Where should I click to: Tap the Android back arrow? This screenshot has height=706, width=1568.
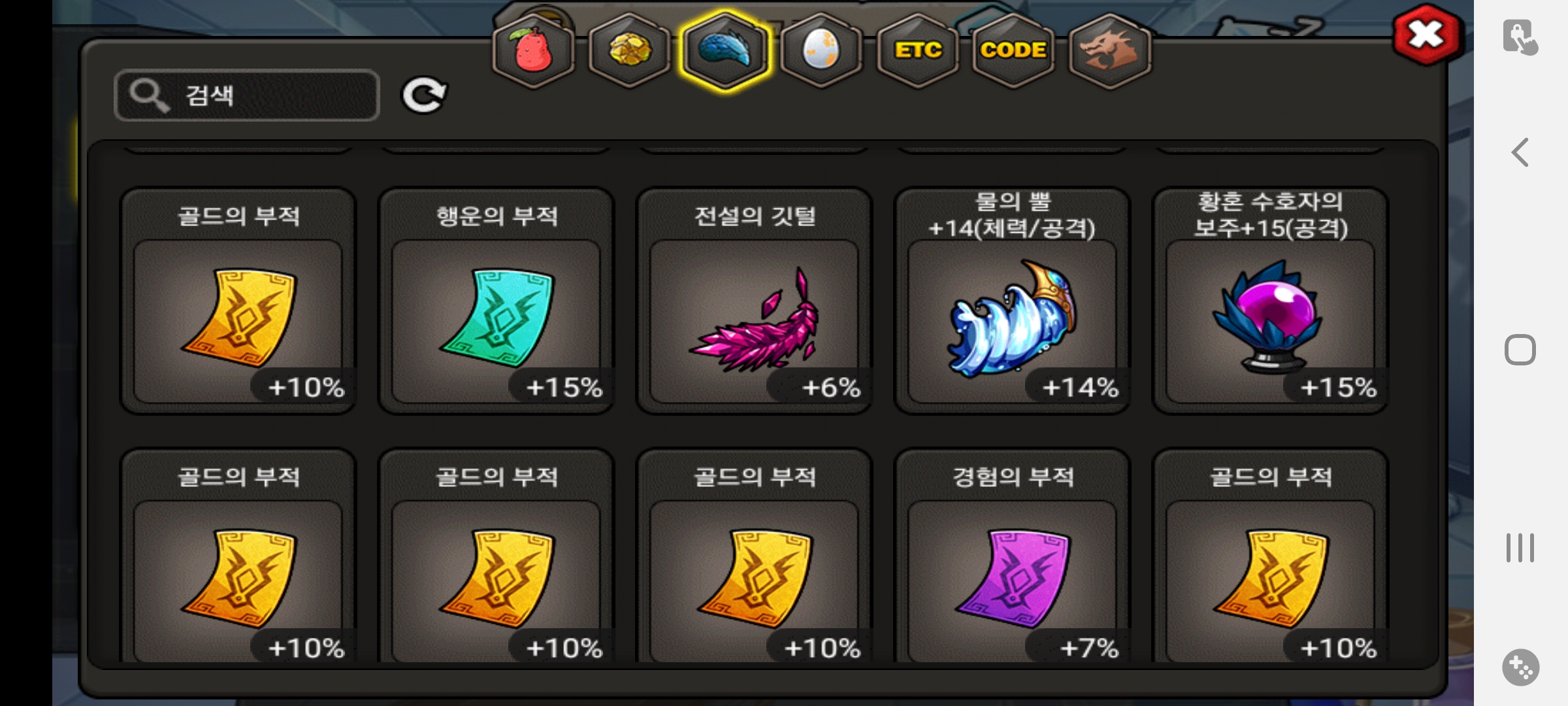pyautogui.click(x=1520, y=153)
